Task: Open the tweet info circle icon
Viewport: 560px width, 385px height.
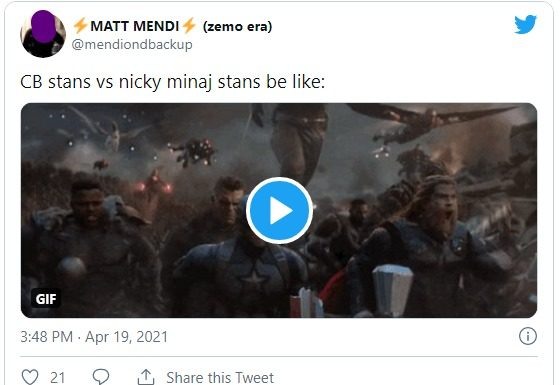Action: point(528,336)
